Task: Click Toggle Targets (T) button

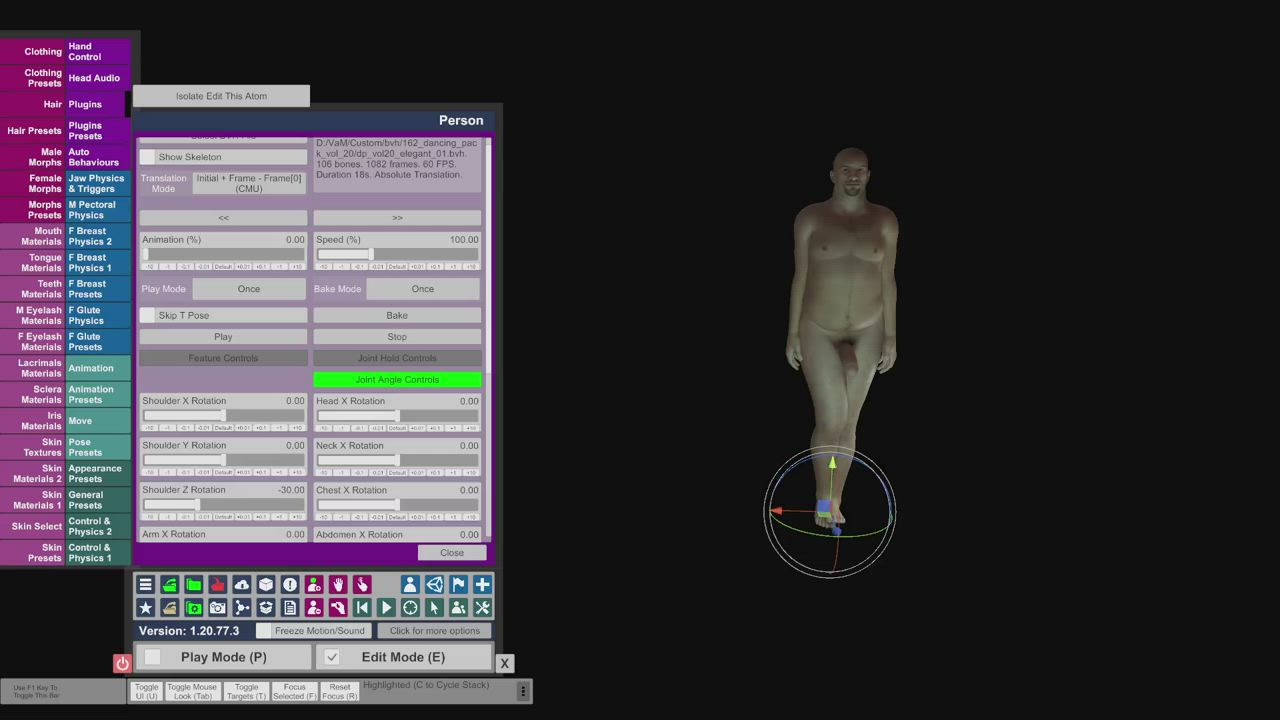Action: pyautogui.click(x=246, y=691)
